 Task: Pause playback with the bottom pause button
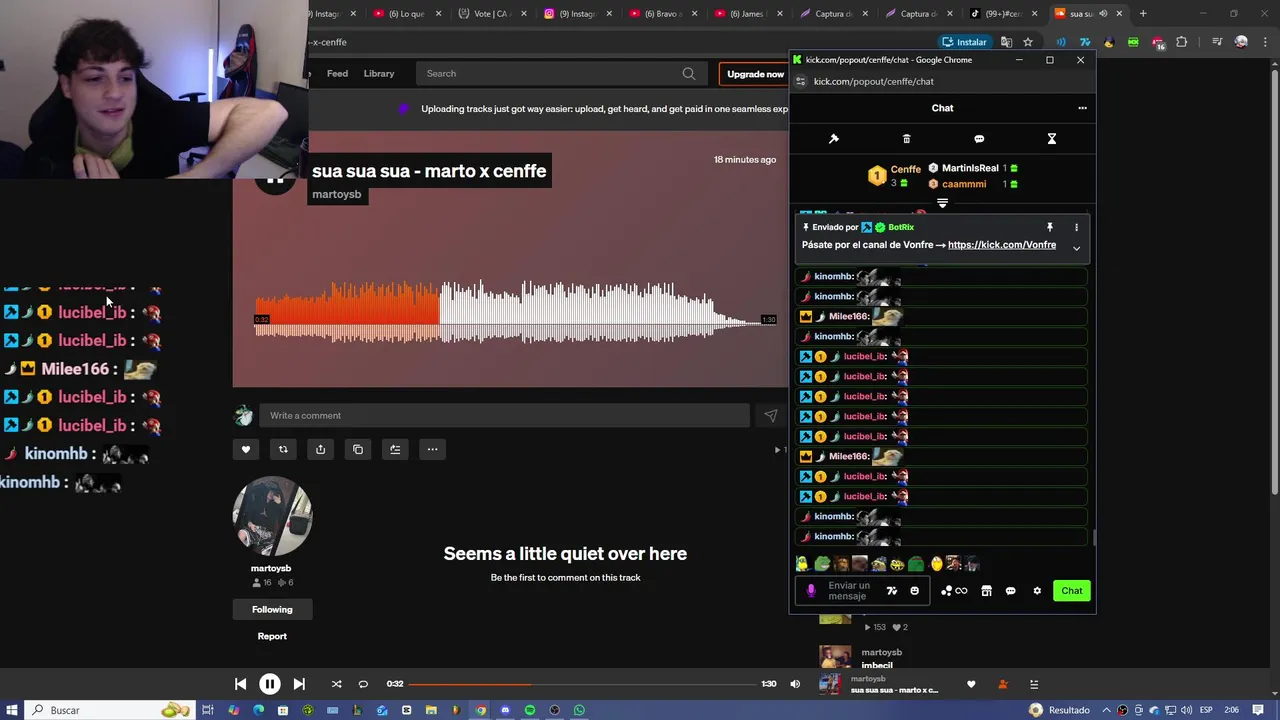[x=269, y=684]
